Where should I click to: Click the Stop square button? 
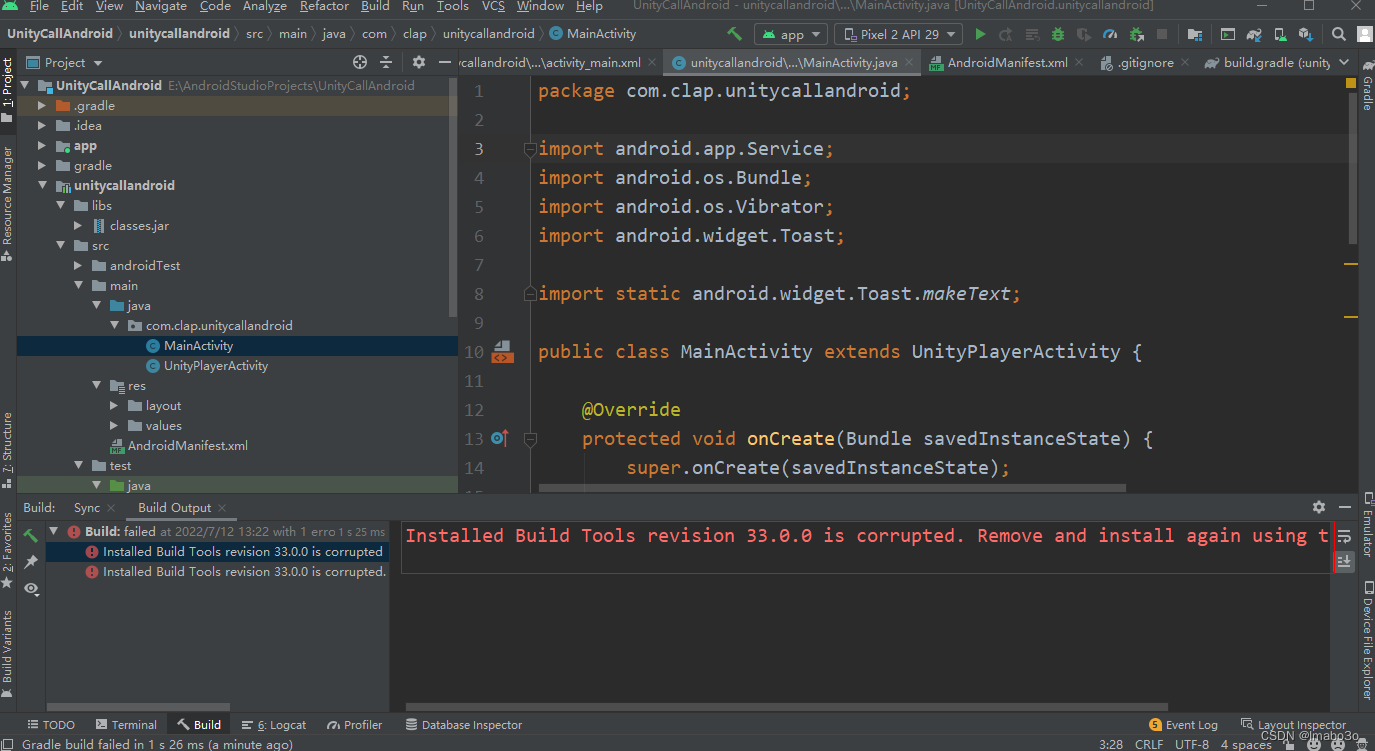[x=1162, y=34]
